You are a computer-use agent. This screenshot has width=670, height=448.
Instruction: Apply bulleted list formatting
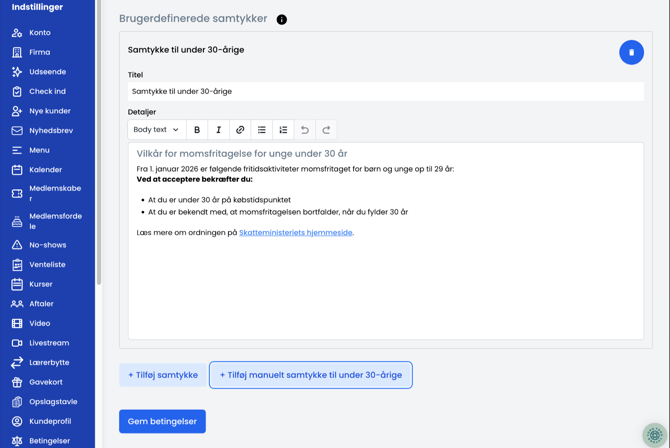[x=262, y=130]
